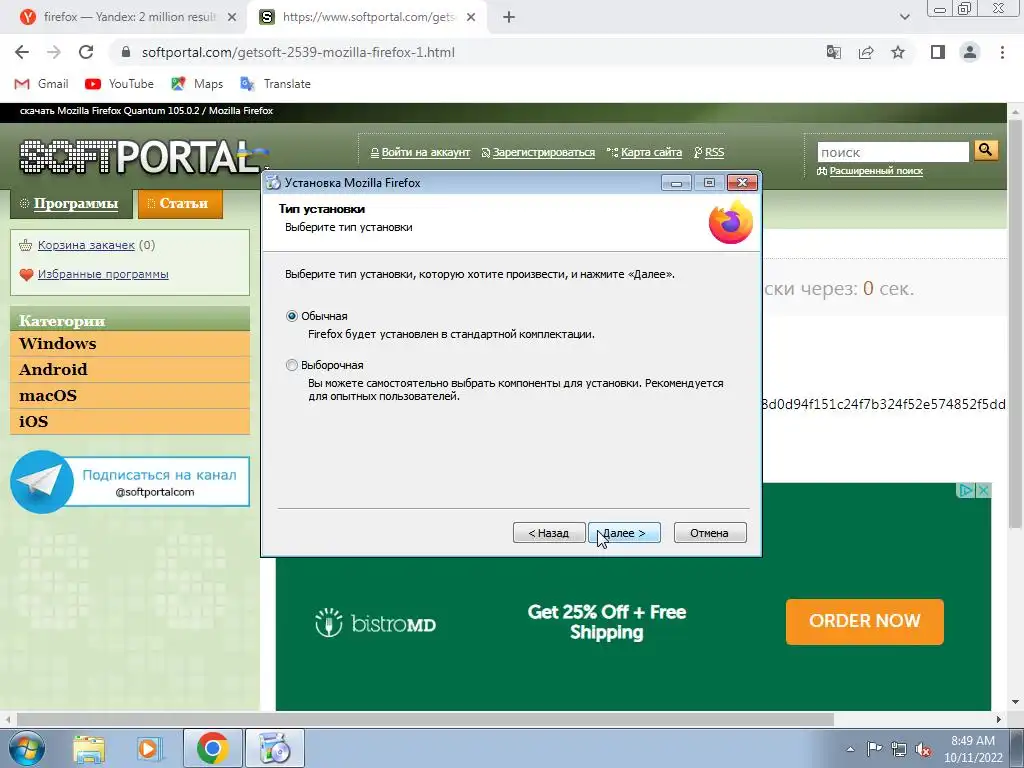This screenshot has height=768, width=1024.
Task: Open Корзина закачек link
Action: click(x=86, y=245)
